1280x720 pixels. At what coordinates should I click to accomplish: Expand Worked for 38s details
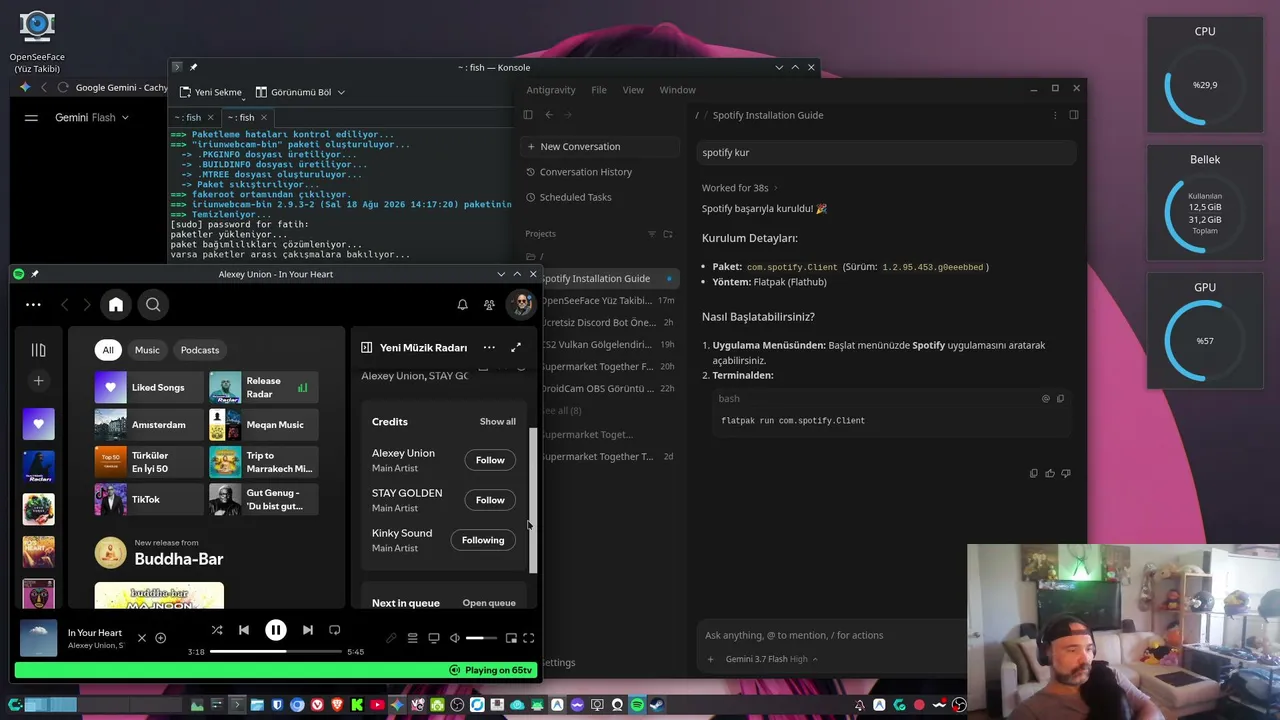(x=739, y=188)
